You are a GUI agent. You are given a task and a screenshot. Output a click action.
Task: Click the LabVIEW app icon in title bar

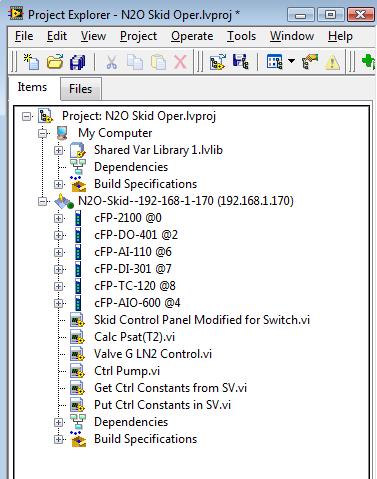point(16,13)
